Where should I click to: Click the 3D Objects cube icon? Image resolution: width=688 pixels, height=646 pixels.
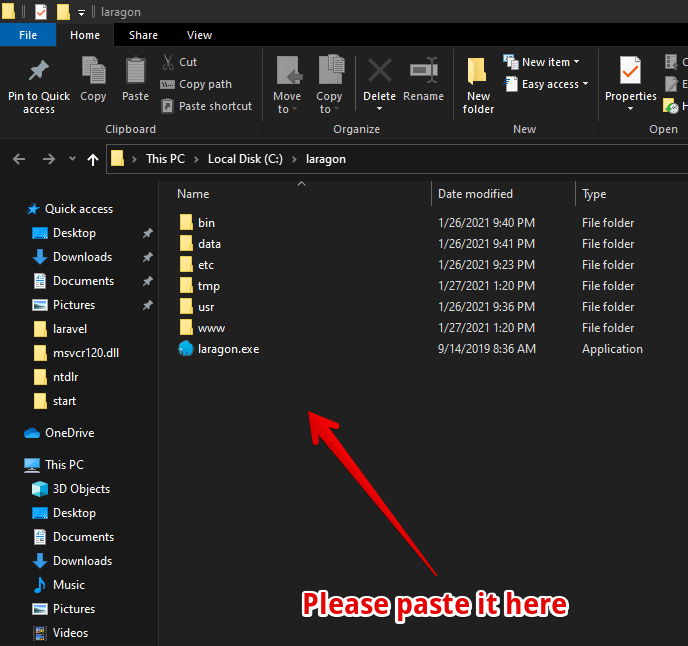[x=40, y=489]
